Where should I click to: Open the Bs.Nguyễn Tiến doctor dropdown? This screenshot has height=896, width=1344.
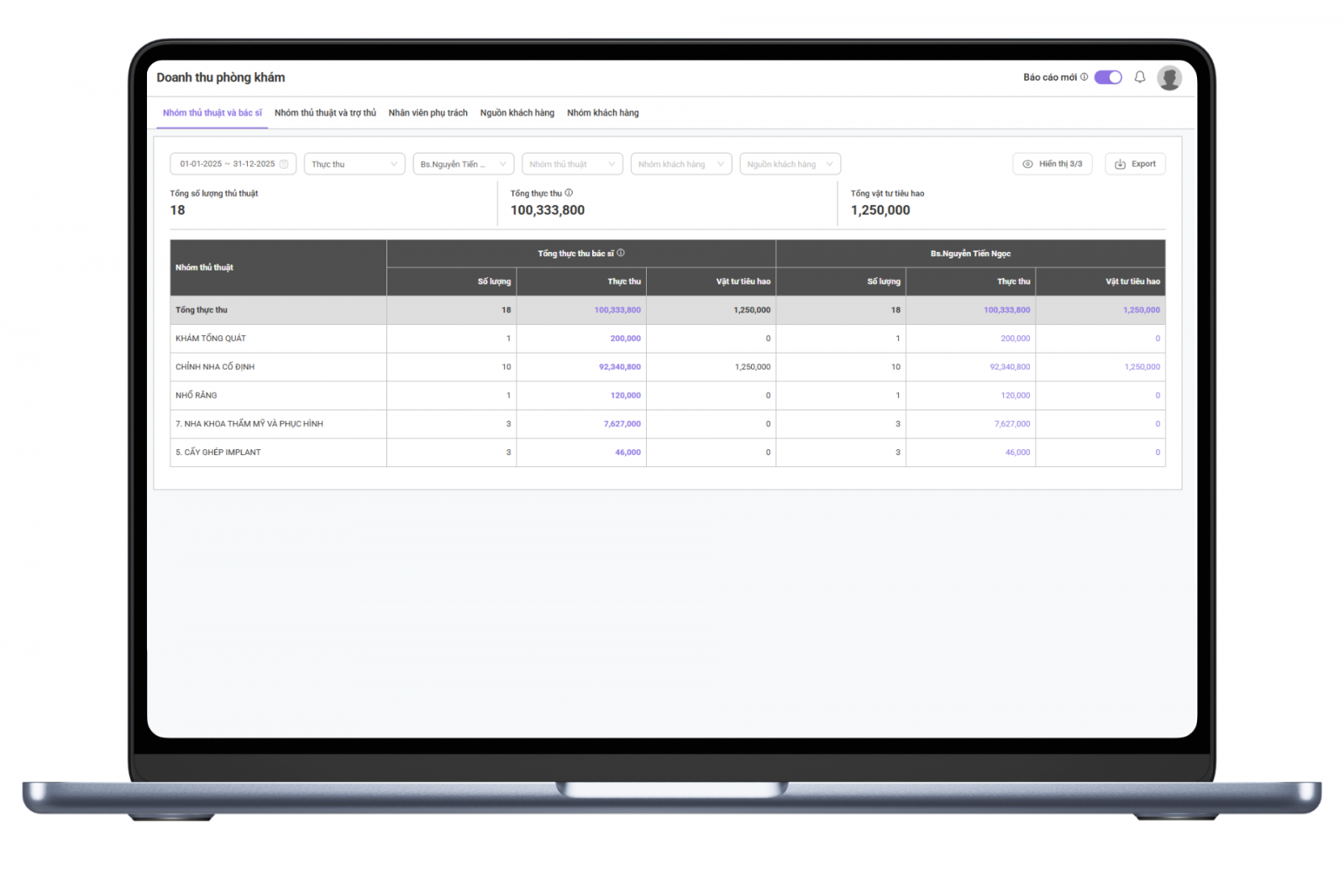pos(463,165)
